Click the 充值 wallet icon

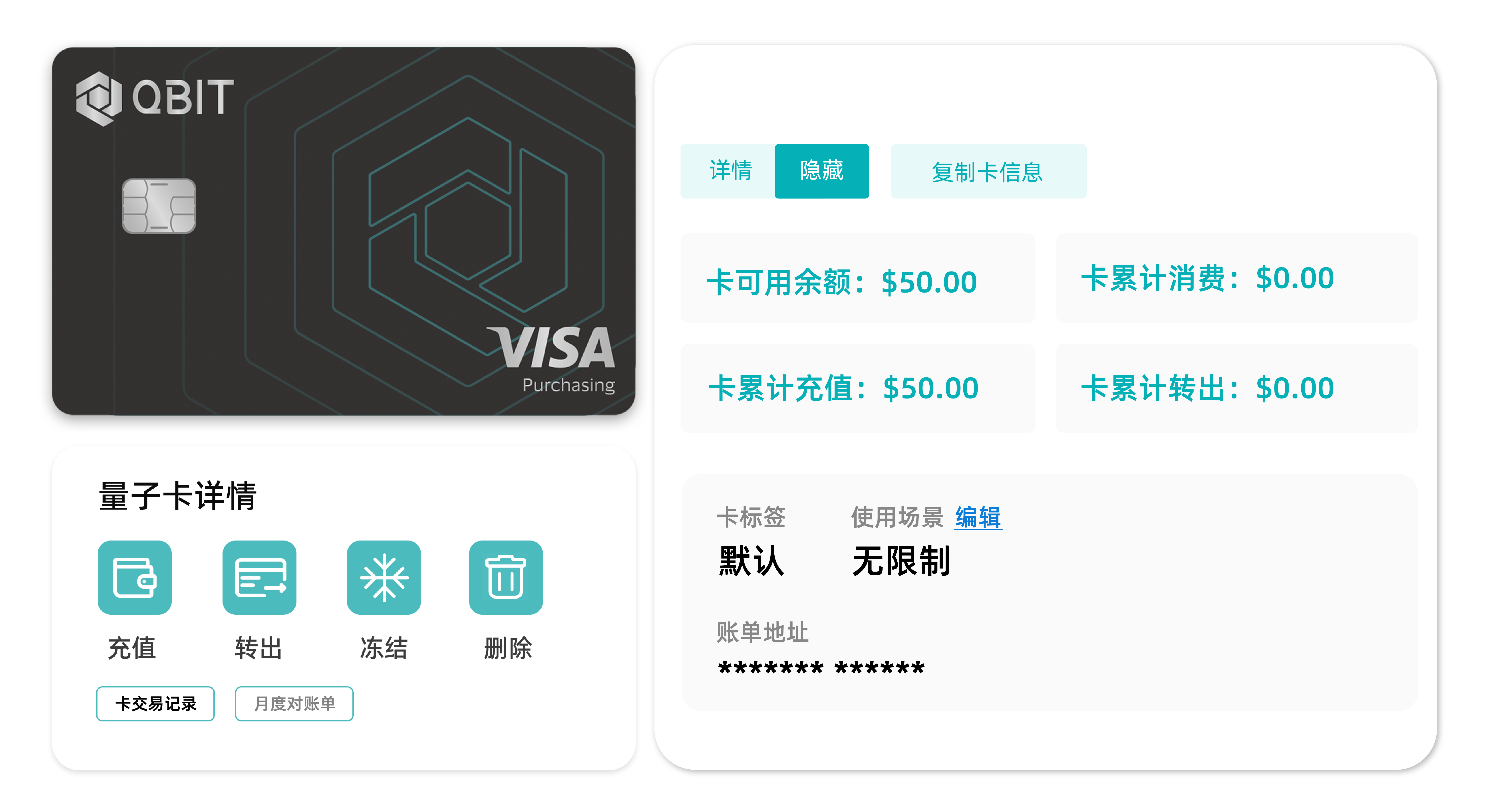click(134, 577)
